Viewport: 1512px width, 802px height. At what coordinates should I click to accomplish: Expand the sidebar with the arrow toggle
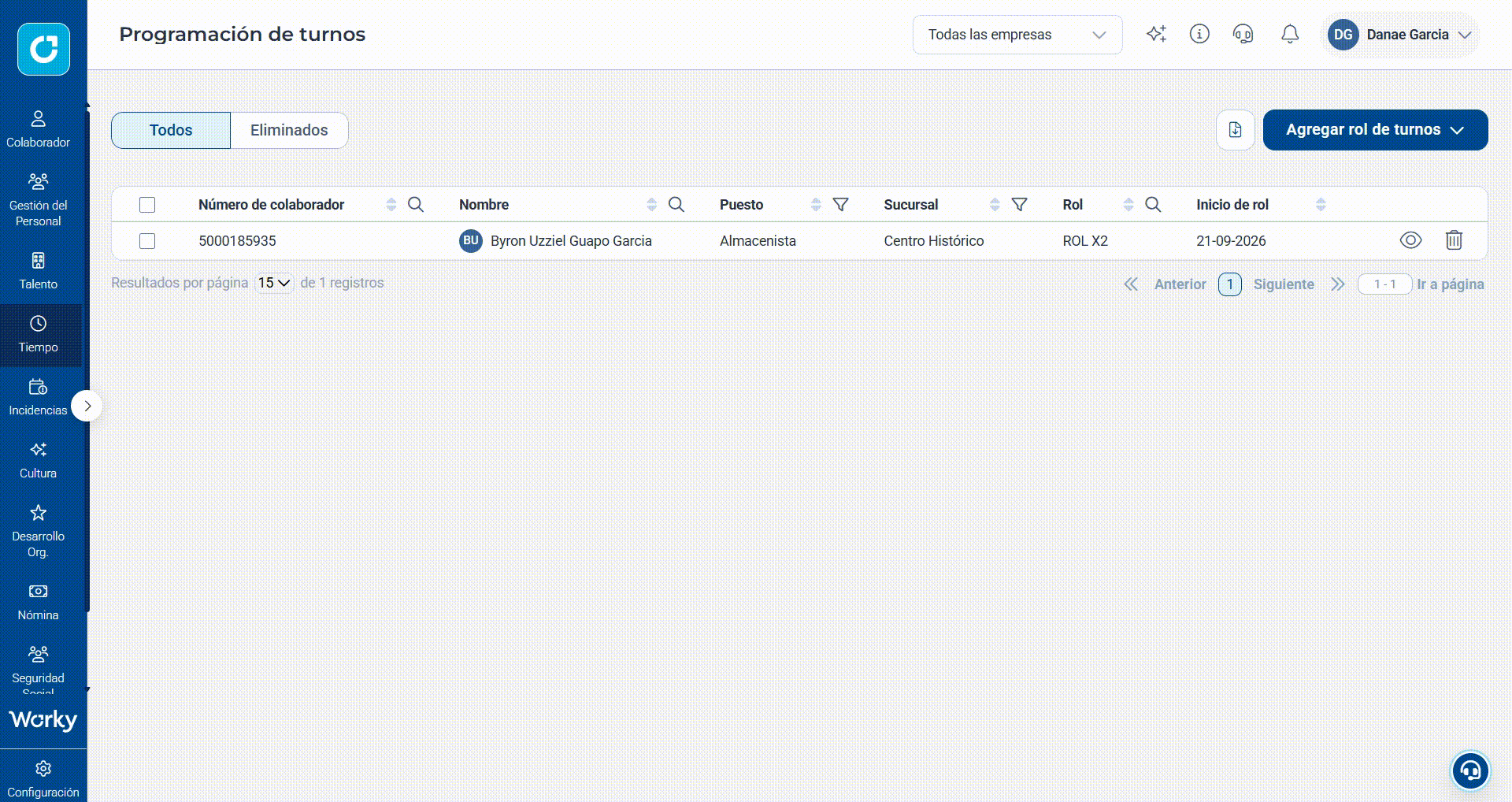87,406
